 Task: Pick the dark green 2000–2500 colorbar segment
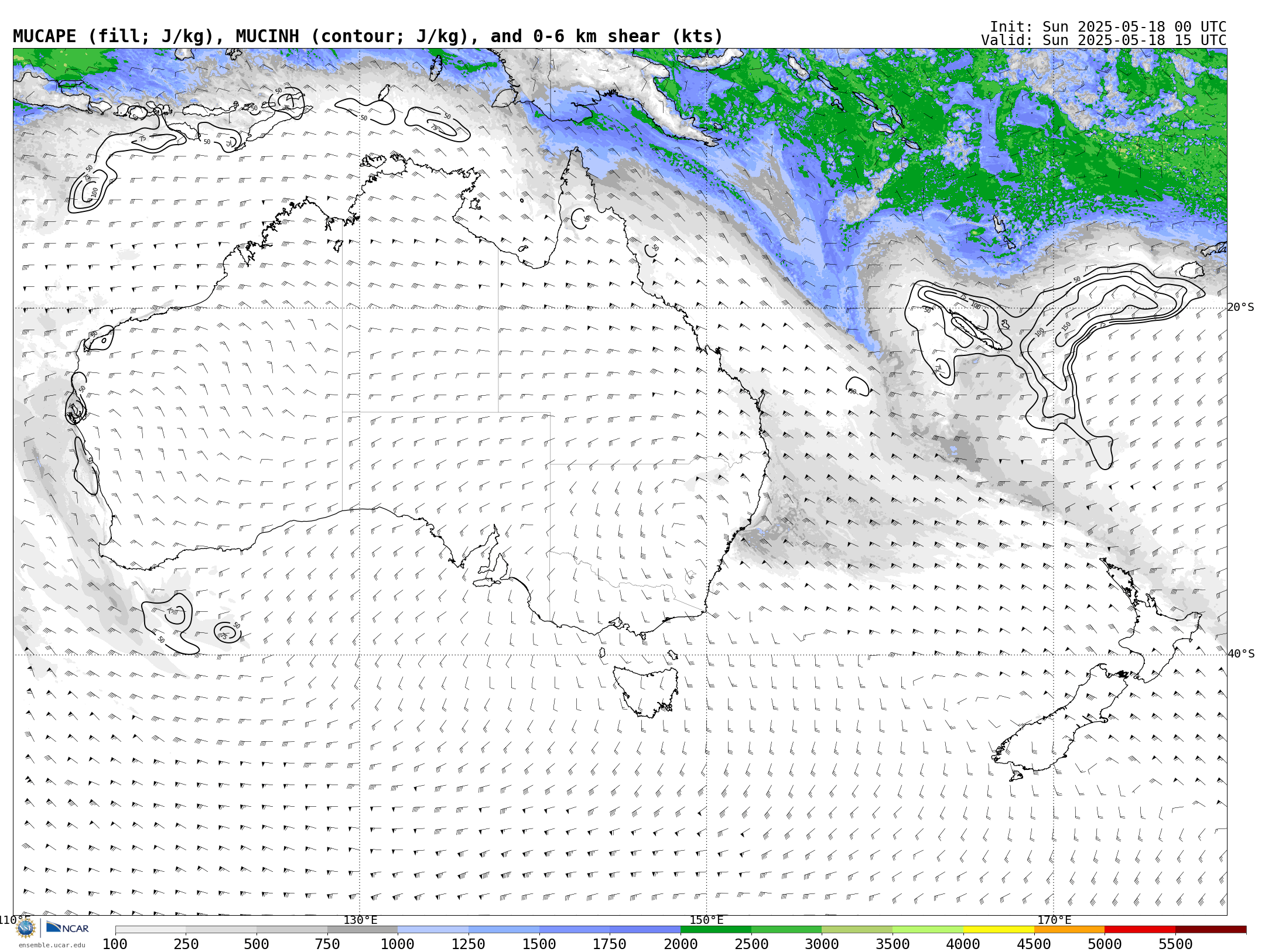point(716,929)
